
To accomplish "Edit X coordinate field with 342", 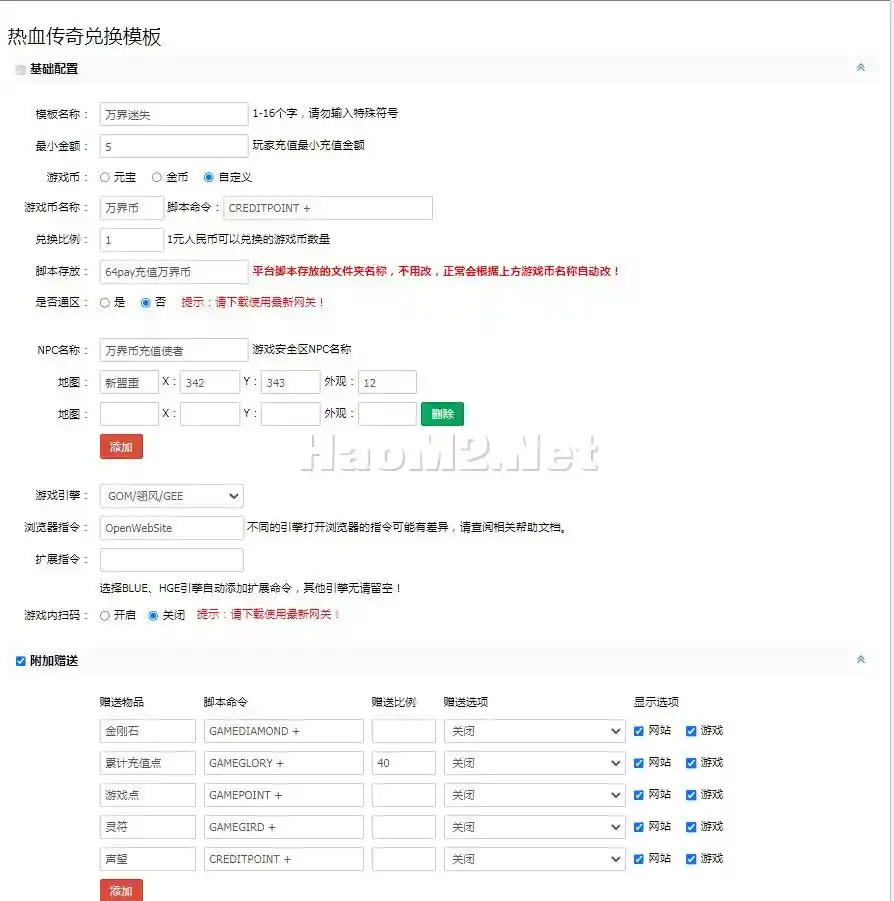I will coord(210,382).
